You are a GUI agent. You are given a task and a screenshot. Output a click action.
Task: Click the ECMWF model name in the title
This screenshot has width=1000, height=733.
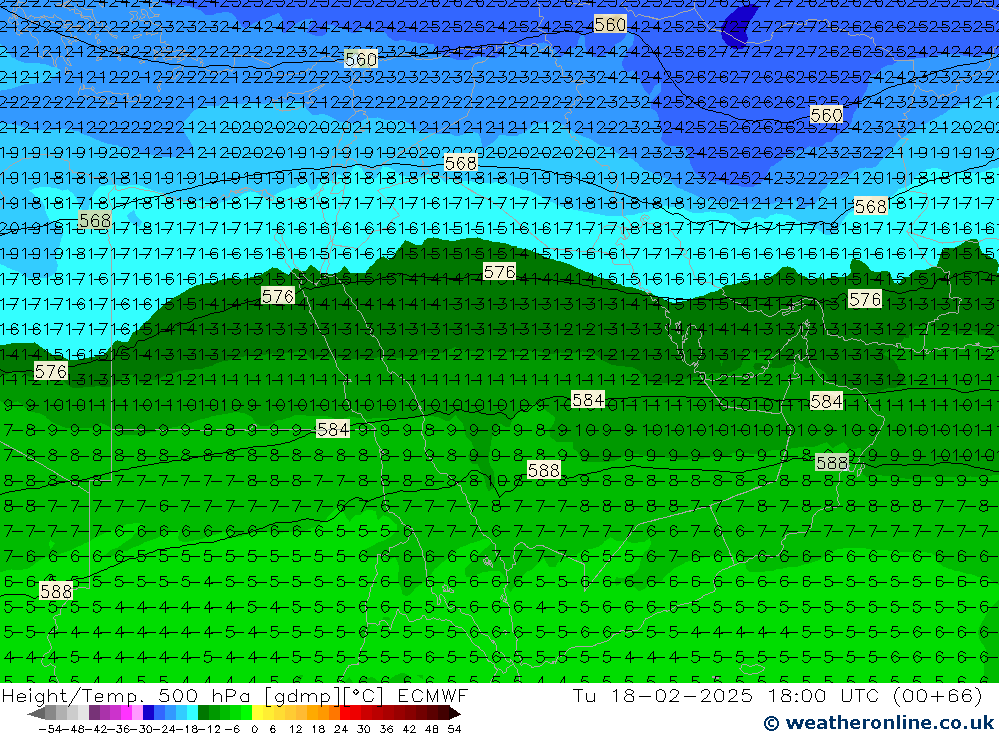tap(432, 695)
